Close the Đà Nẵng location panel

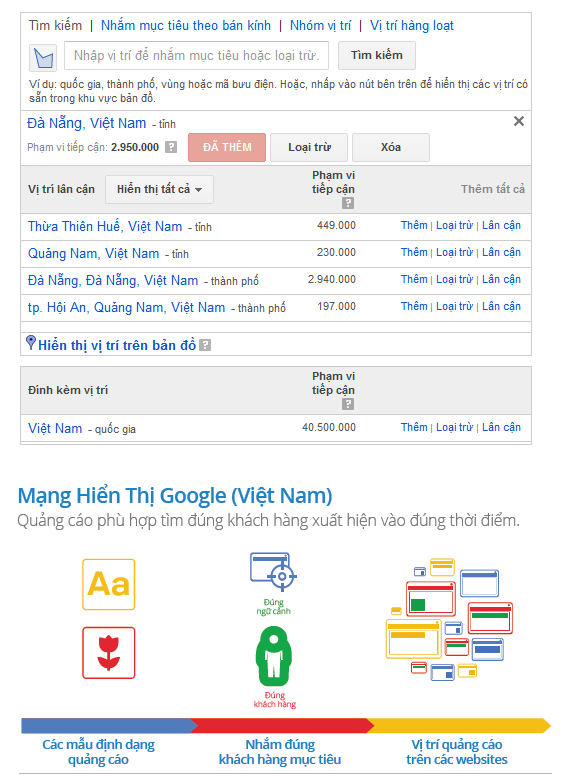pos(519,121)
